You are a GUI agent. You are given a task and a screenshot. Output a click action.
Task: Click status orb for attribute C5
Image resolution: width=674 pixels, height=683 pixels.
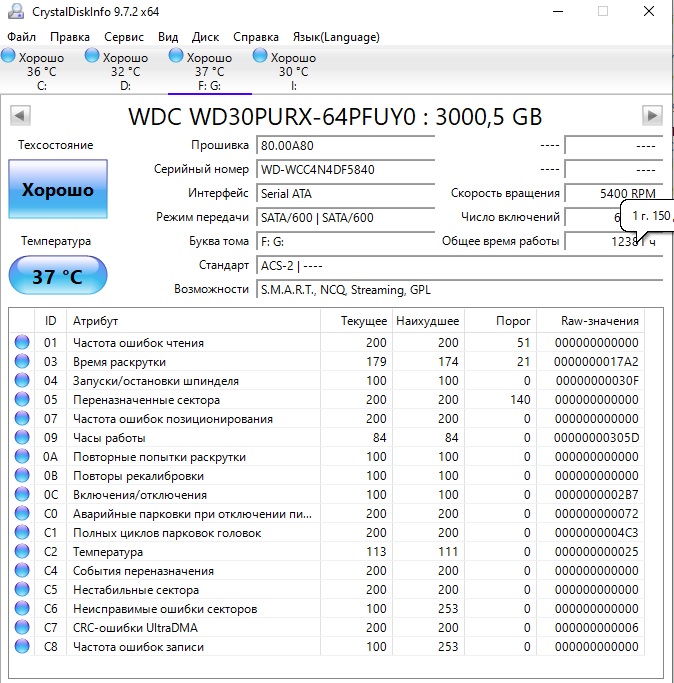22,589
